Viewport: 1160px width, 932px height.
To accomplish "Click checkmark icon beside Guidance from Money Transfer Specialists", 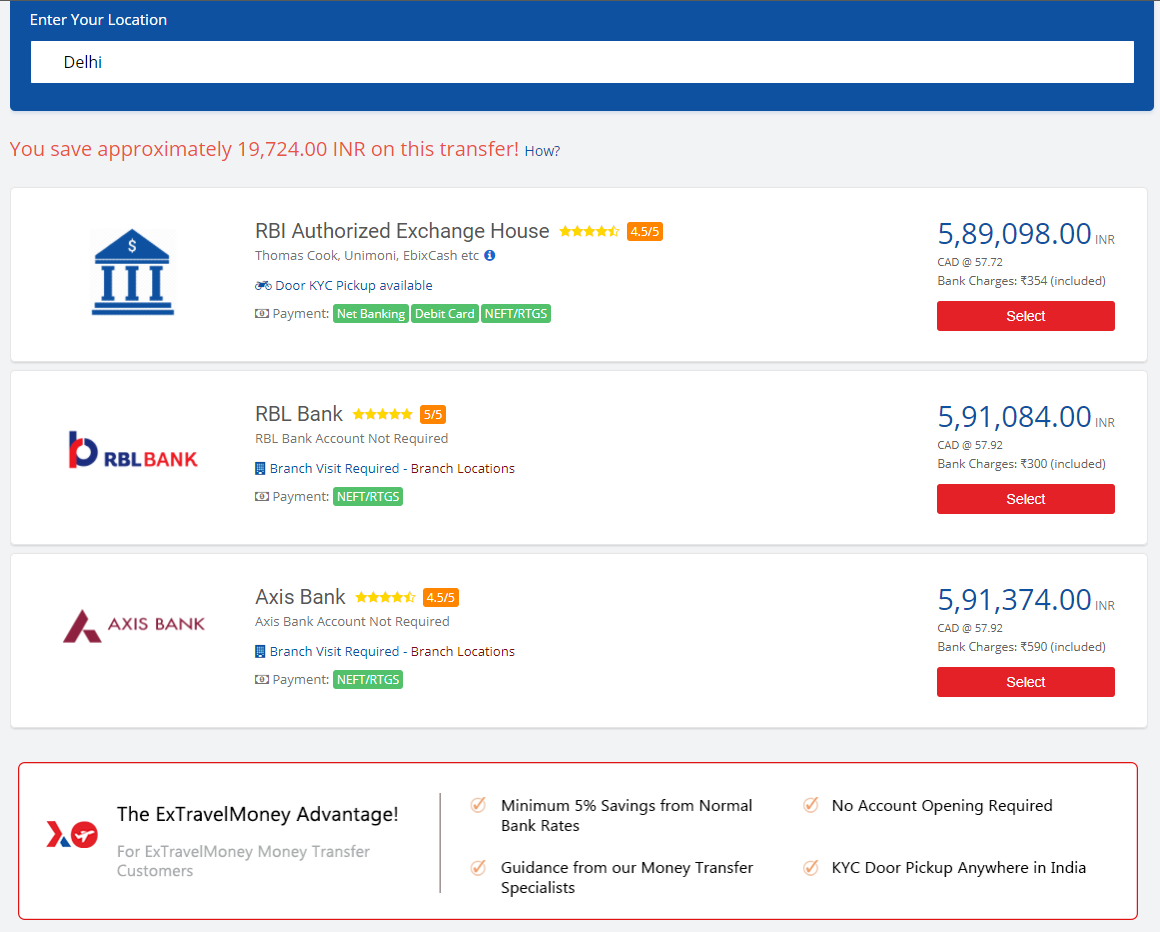I will coord(479,867).
